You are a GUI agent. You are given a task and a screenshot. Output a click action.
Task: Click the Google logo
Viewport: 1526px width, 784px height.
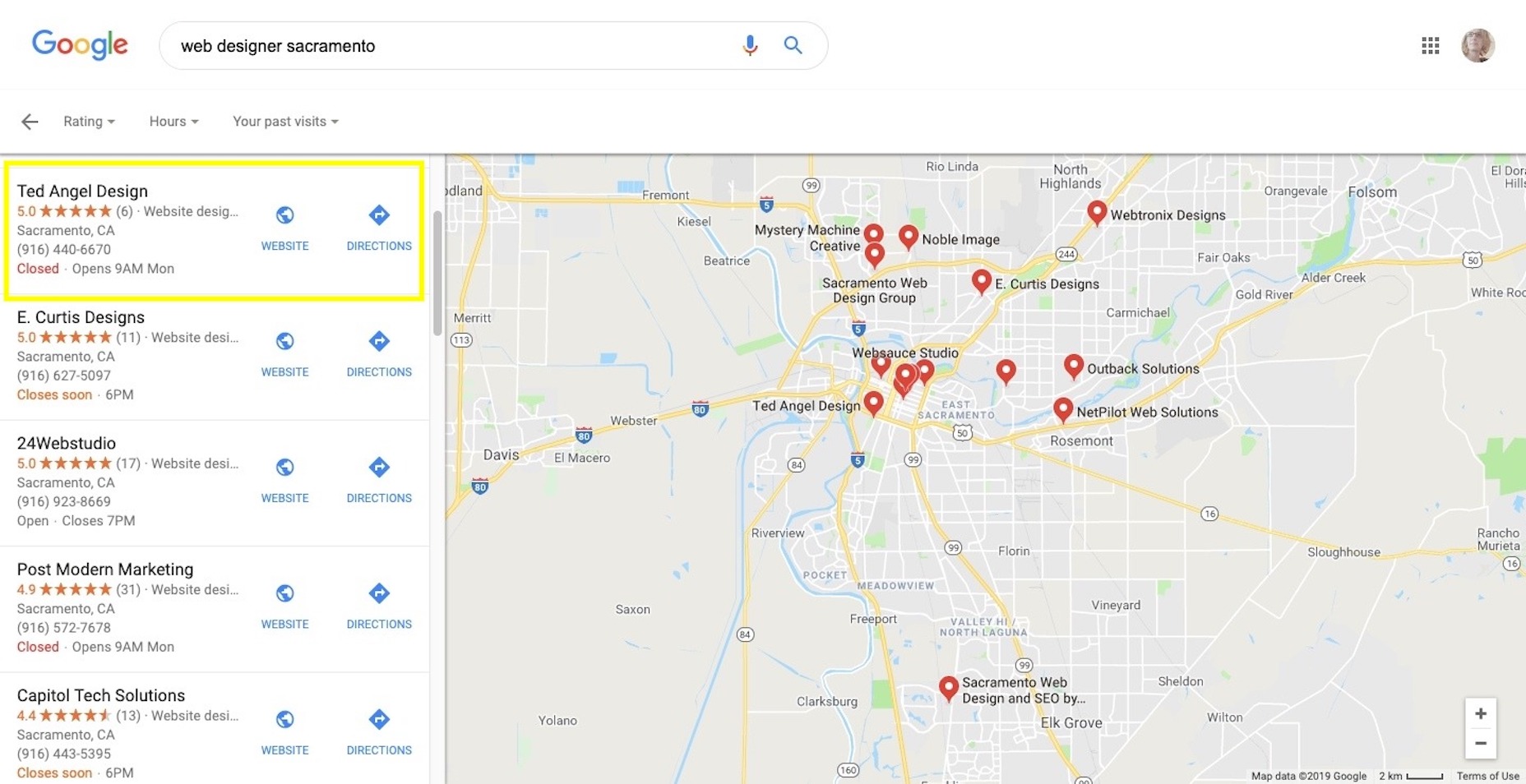(x=80, y=44)
